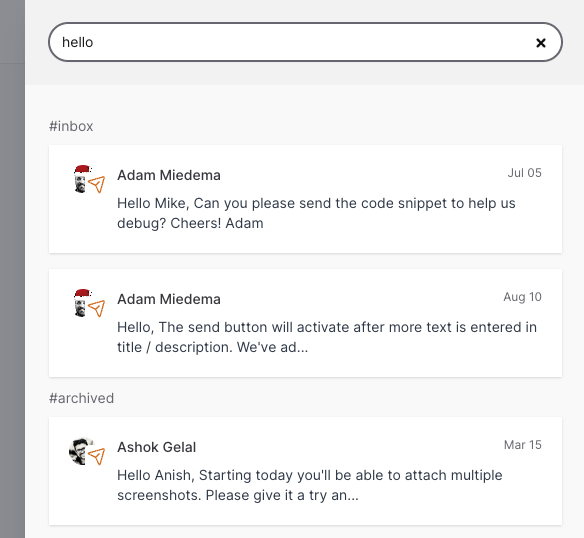Click the #inbox section label
The width and height of the screenshot is (584, 538).
pos(71,126)
